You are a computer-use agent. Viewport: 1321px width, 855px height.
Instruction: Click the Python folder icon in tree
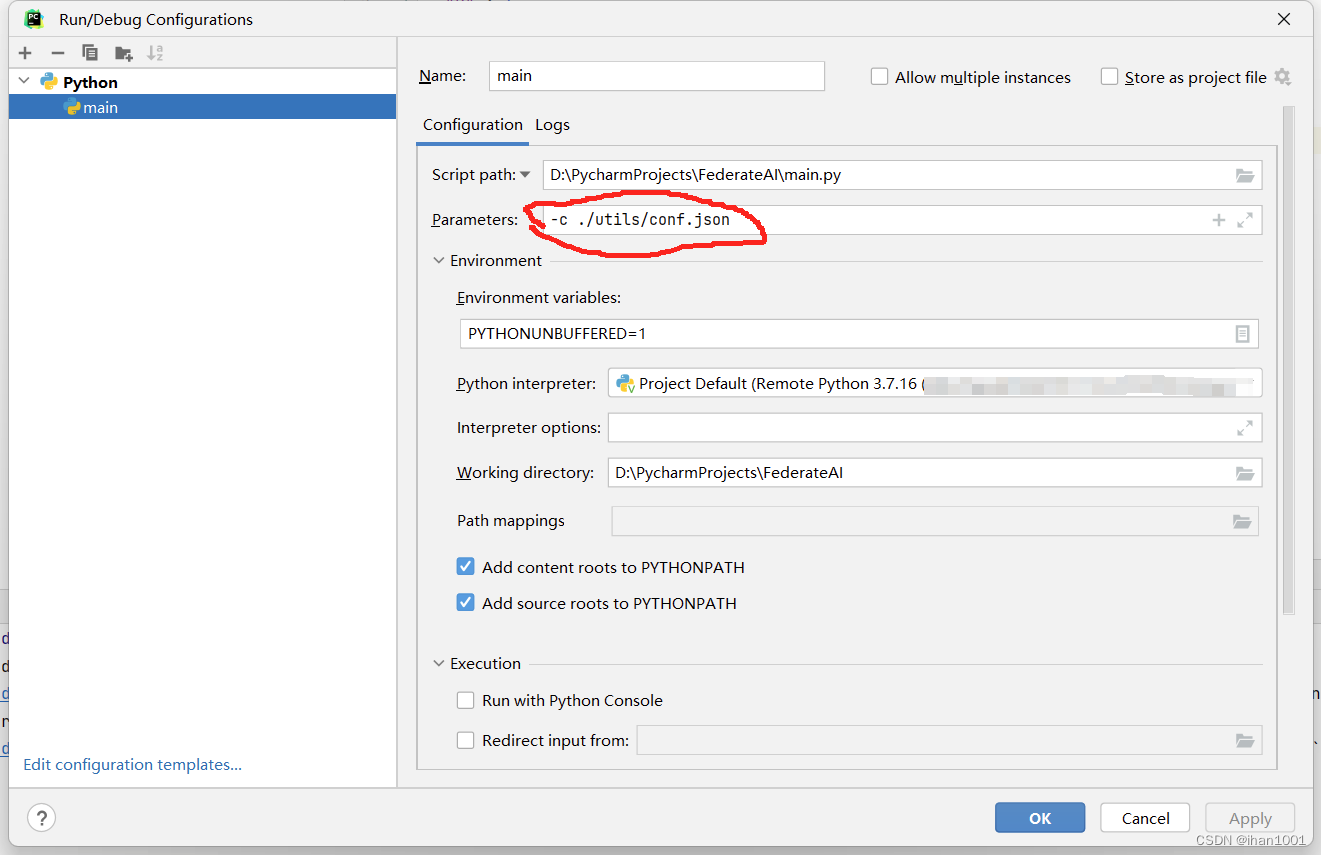pos(48,82)
